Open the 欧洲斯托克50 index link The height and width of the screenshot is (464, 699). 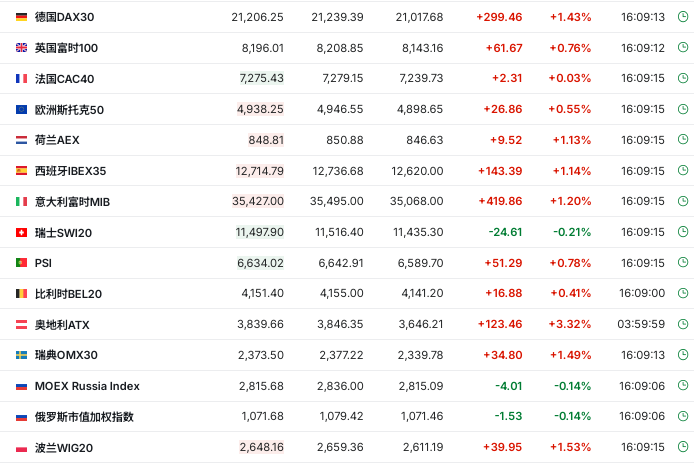point(69,109)
